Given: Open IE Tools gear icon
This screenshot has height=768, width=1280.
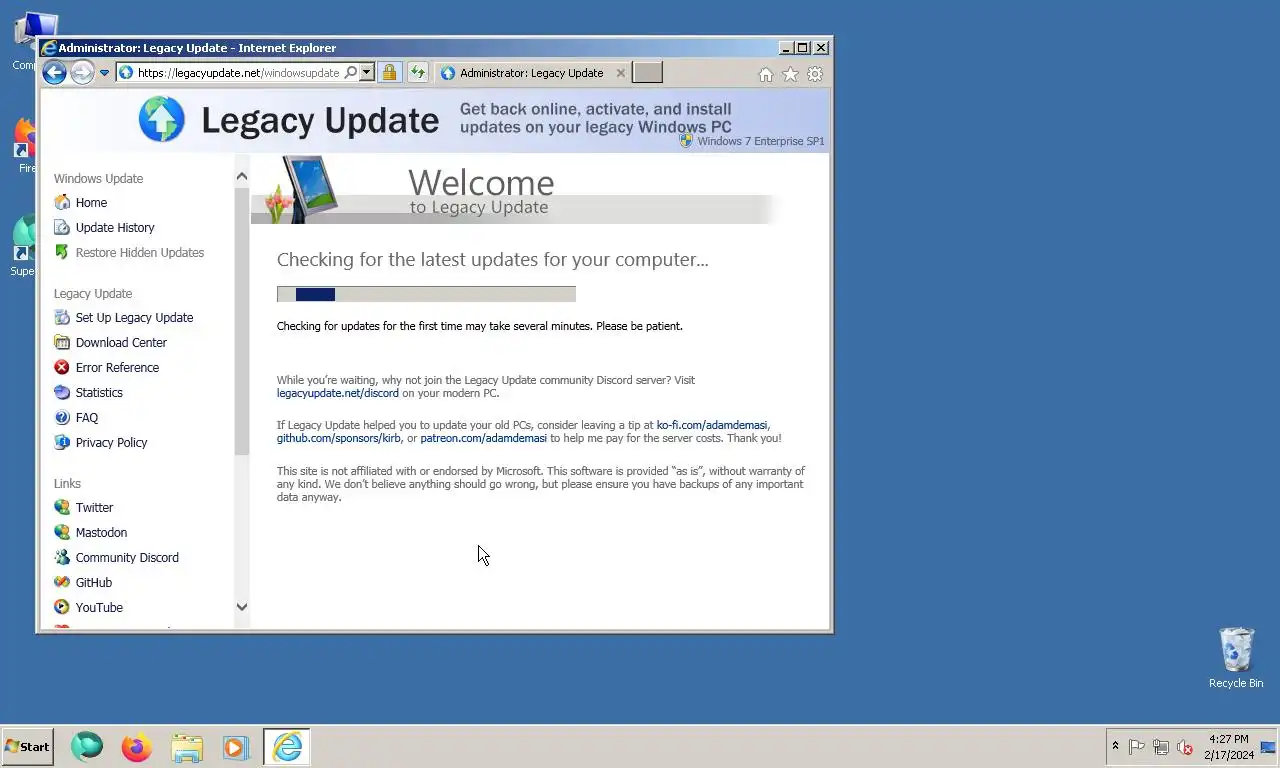Looking at the screenshot, I should tap(815, 74).
